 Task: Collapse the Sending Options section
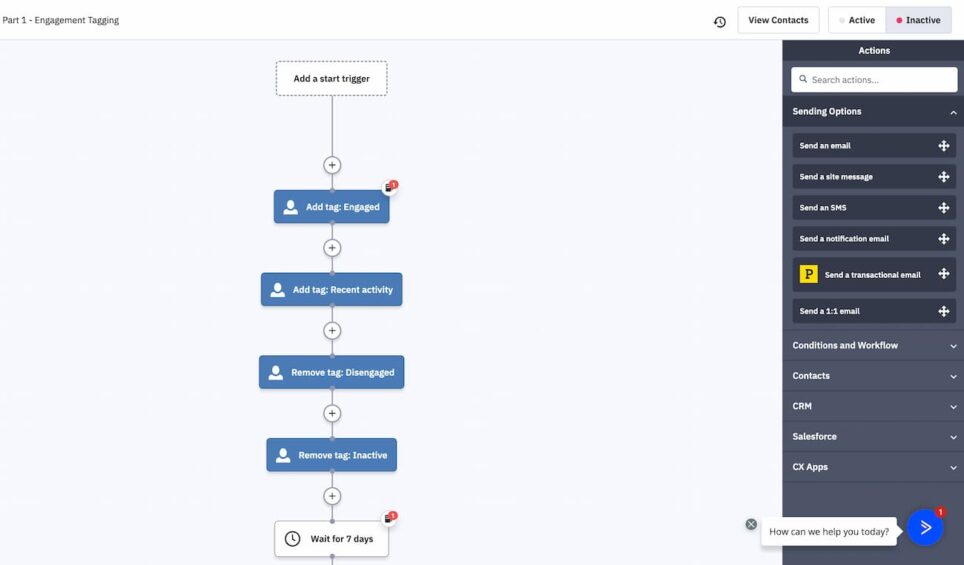pos(953,112)
